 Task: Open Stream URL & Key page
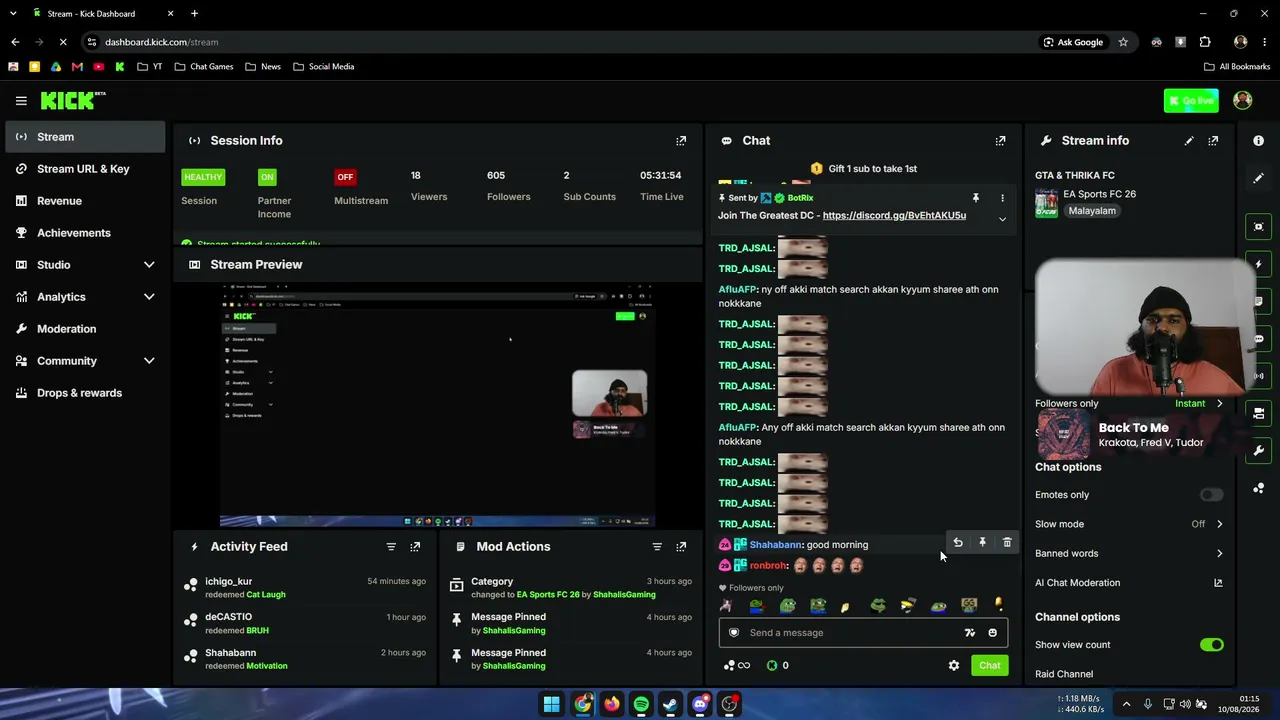pyautogui.click(x=84, y=169)
